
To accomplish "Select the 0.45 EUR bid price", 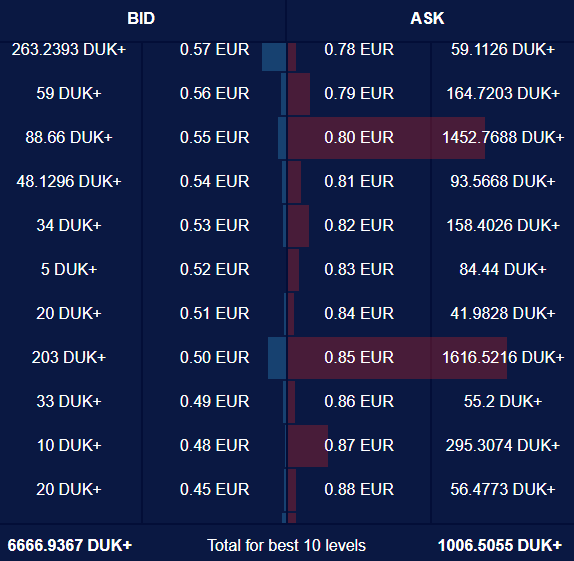I will click(215, 490).
